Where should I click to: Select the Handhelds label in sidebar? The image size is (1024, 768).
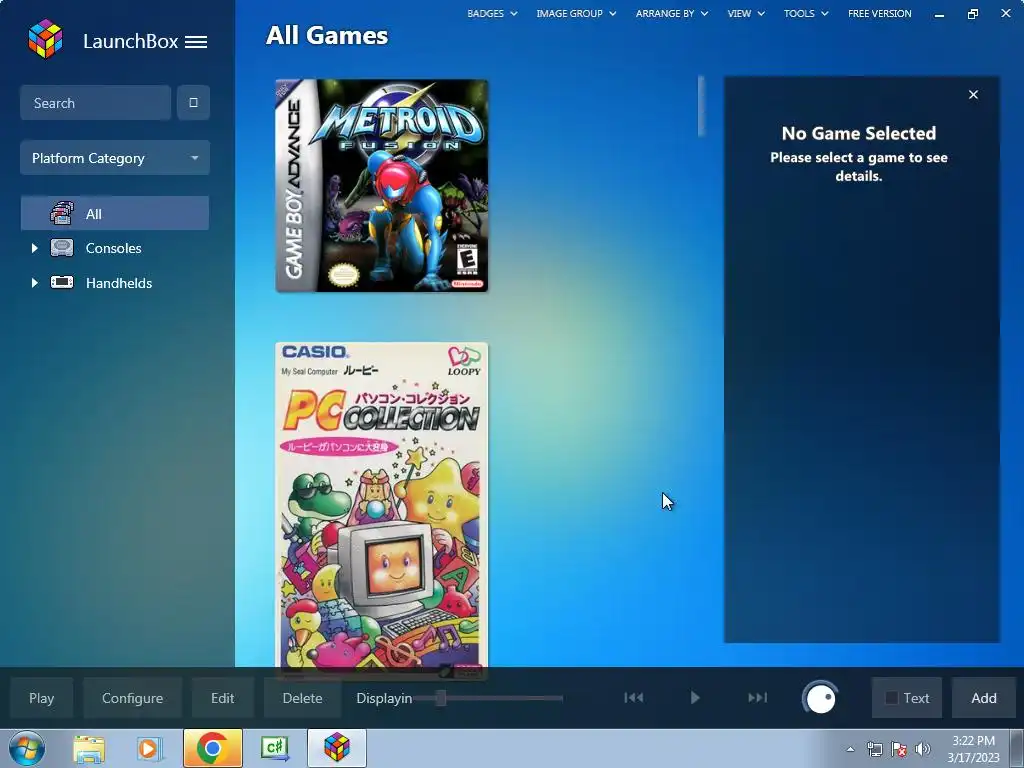click(119, 283)
